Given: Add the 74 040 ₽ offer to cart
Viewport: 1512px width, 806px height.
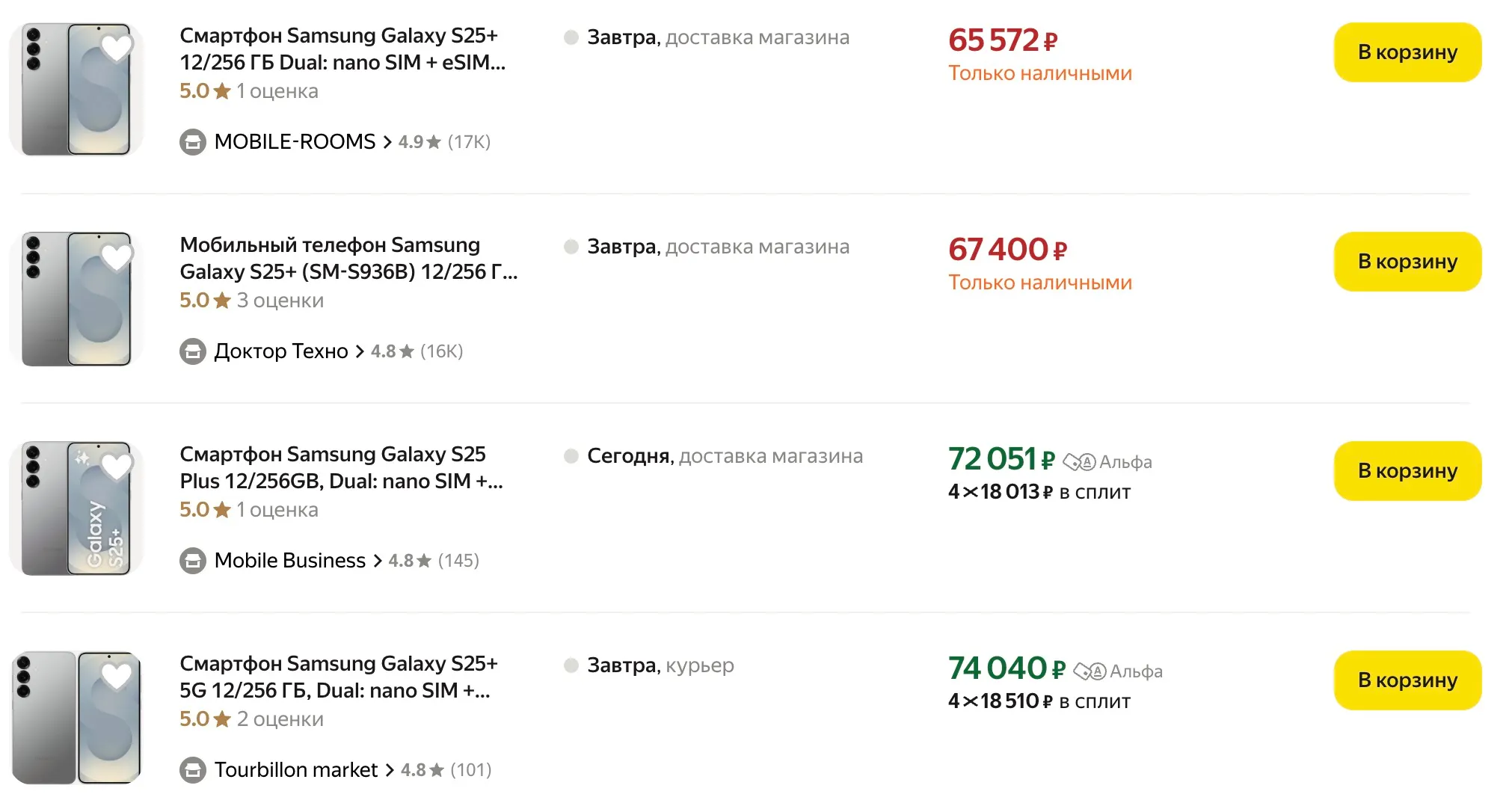Looking at the screenshot, I should click(1407, 680).
